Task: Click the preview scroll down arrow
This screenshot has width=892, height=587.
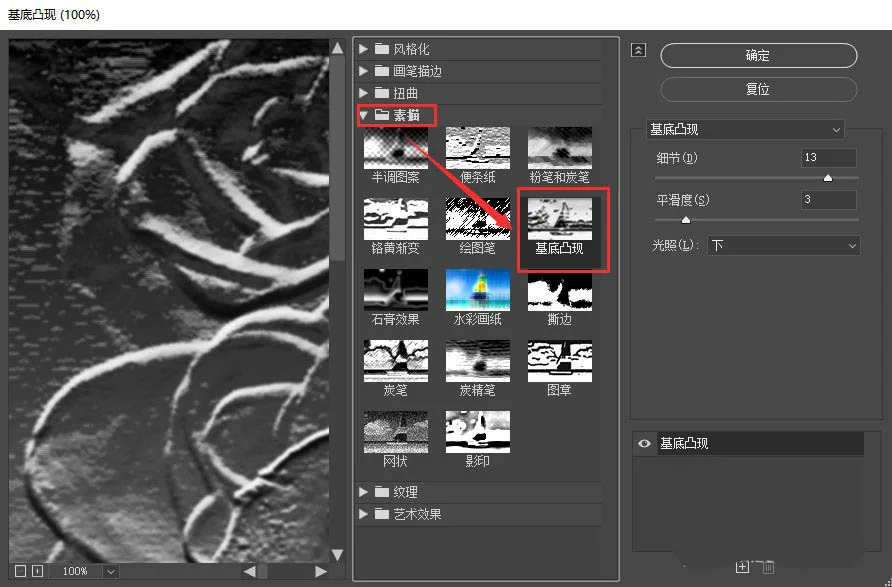Action: 337,555
